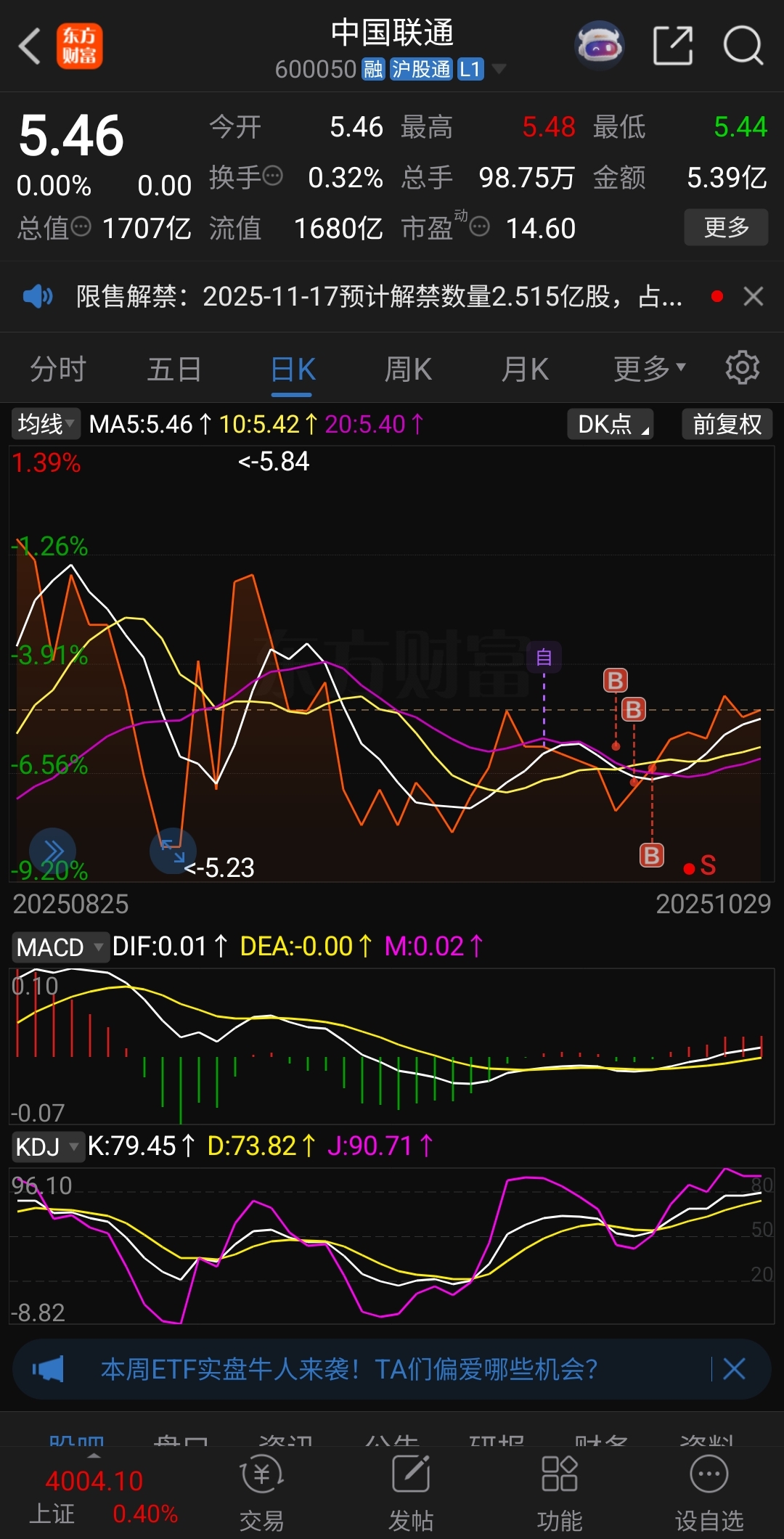Tap the 融 margin trading badge
This screenshot has height=1539, width=784.
coord(373,69)
